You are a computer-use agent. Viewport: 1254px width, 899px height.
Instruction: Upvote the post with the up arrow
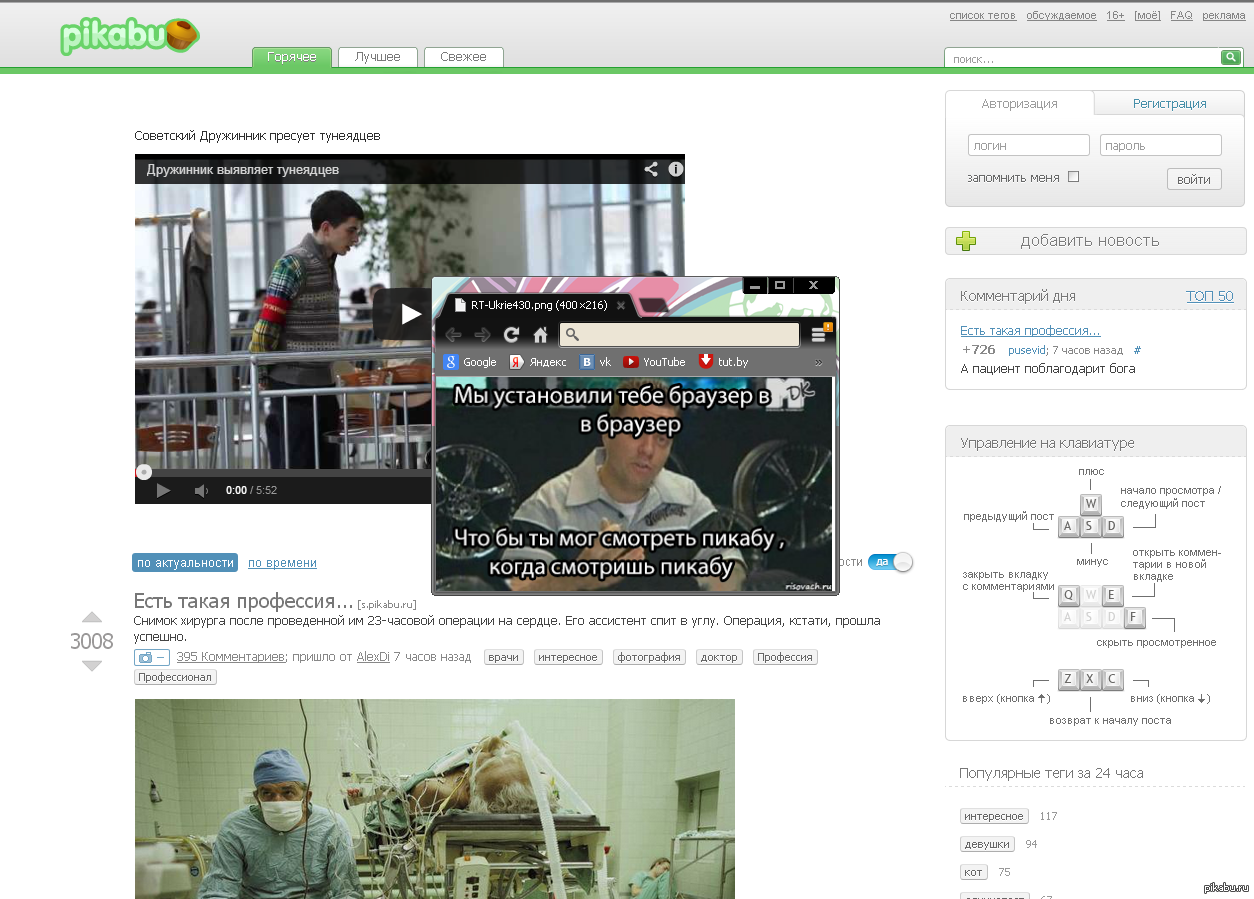point(92,618)
